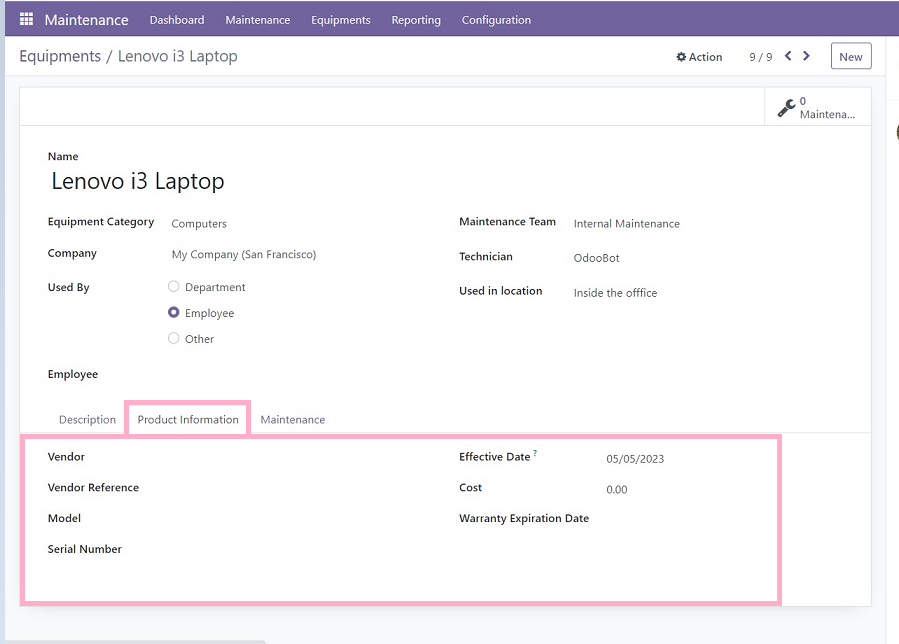The width and height of the screenshot is (899, 644).
Task: Switch to the Product Information tab
Action: click(x=188, y=419)
